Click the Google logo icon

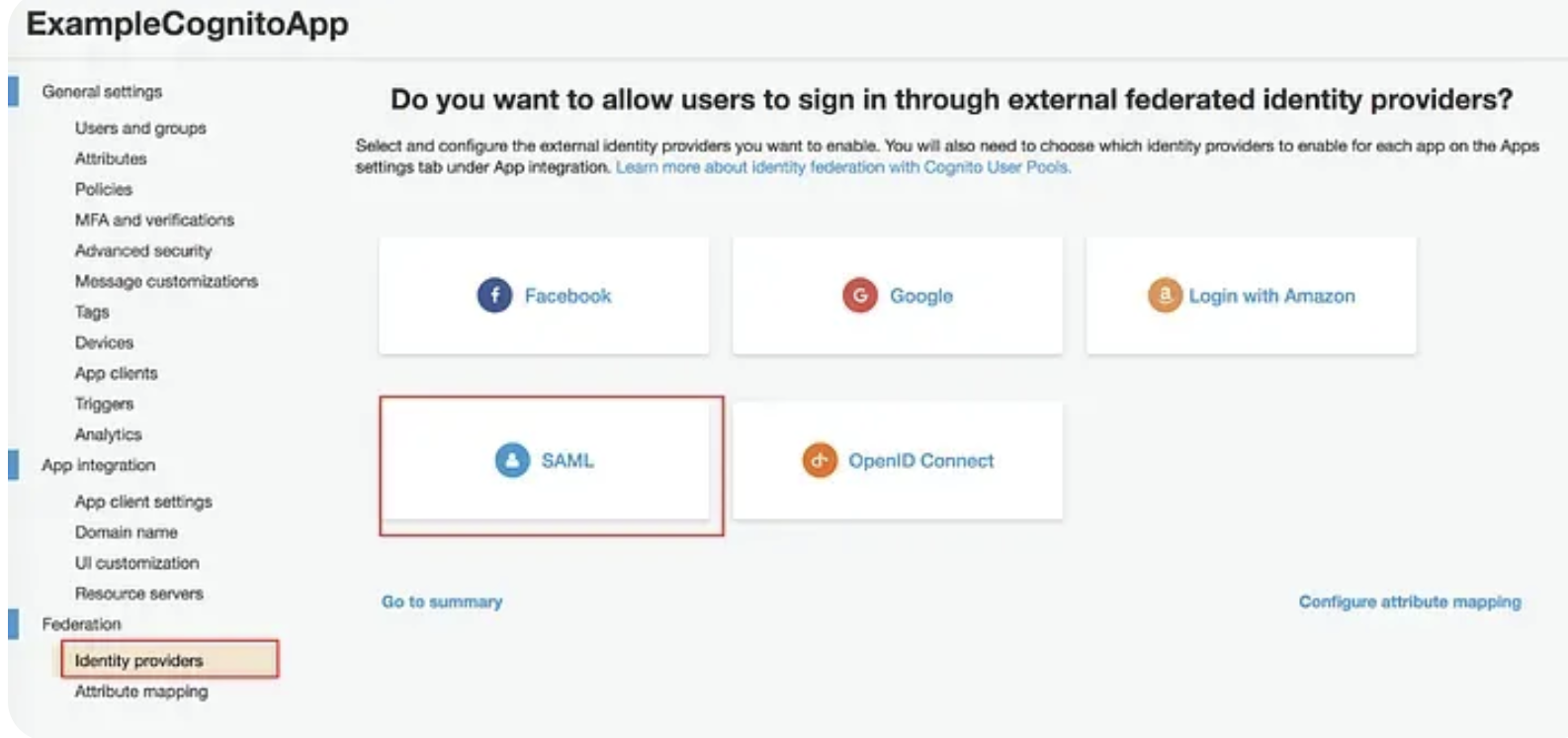coord(859,295)
